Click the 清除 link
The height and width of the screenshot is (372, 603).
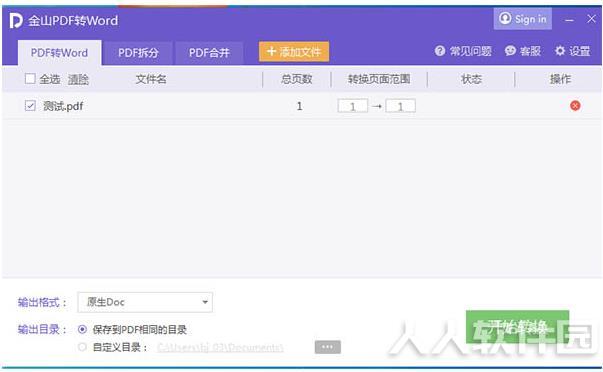pos(78,79)
